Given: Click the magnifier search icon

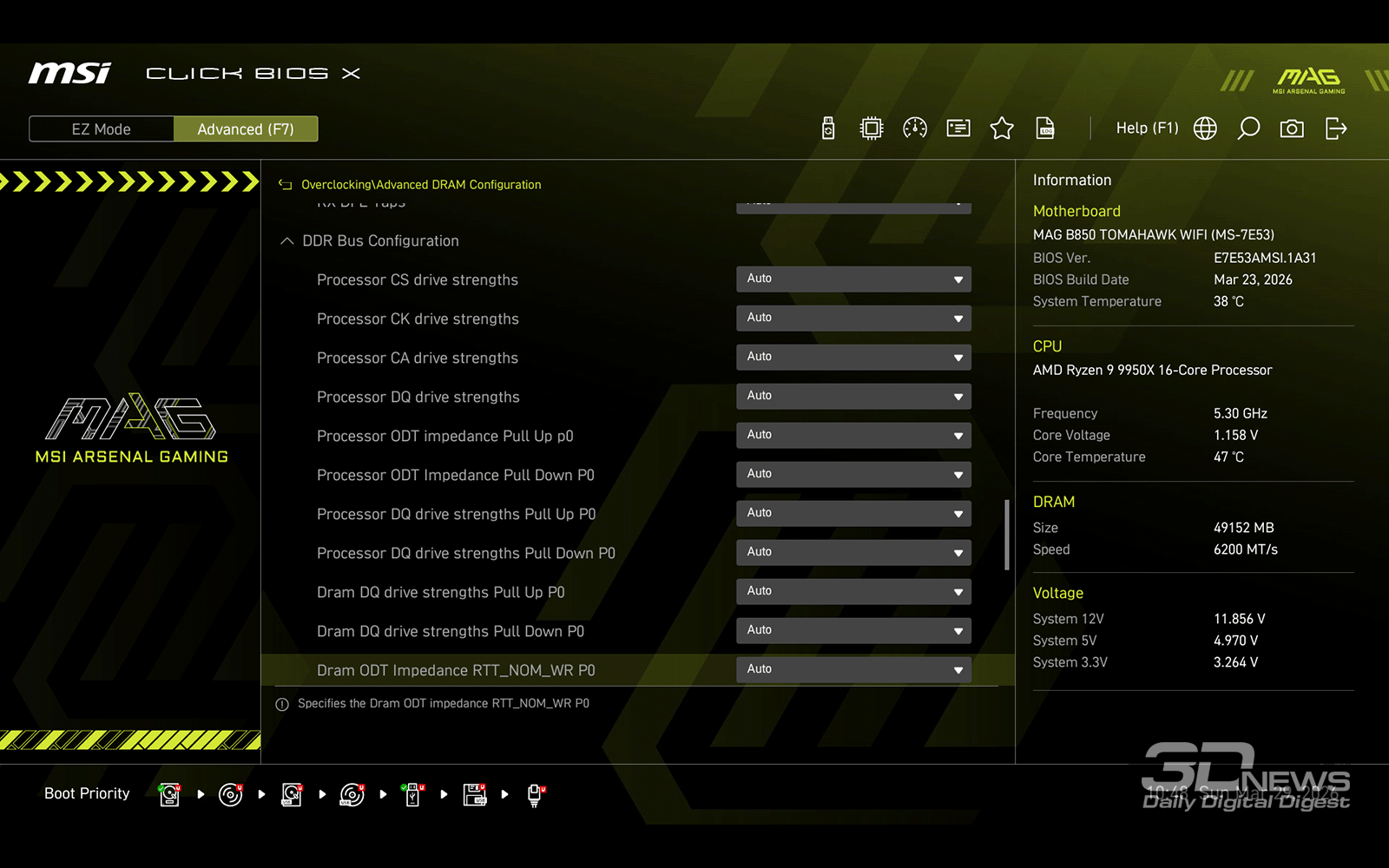Looking at the screenshot, I should point(1248,128).
